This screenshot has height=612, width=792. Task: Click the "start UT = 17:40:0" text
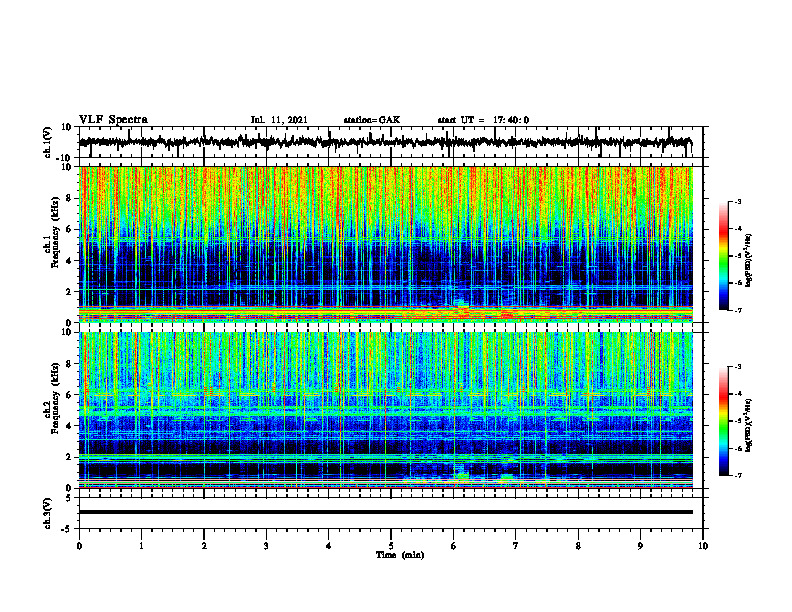pyautogui.click(x=483, y=120)
